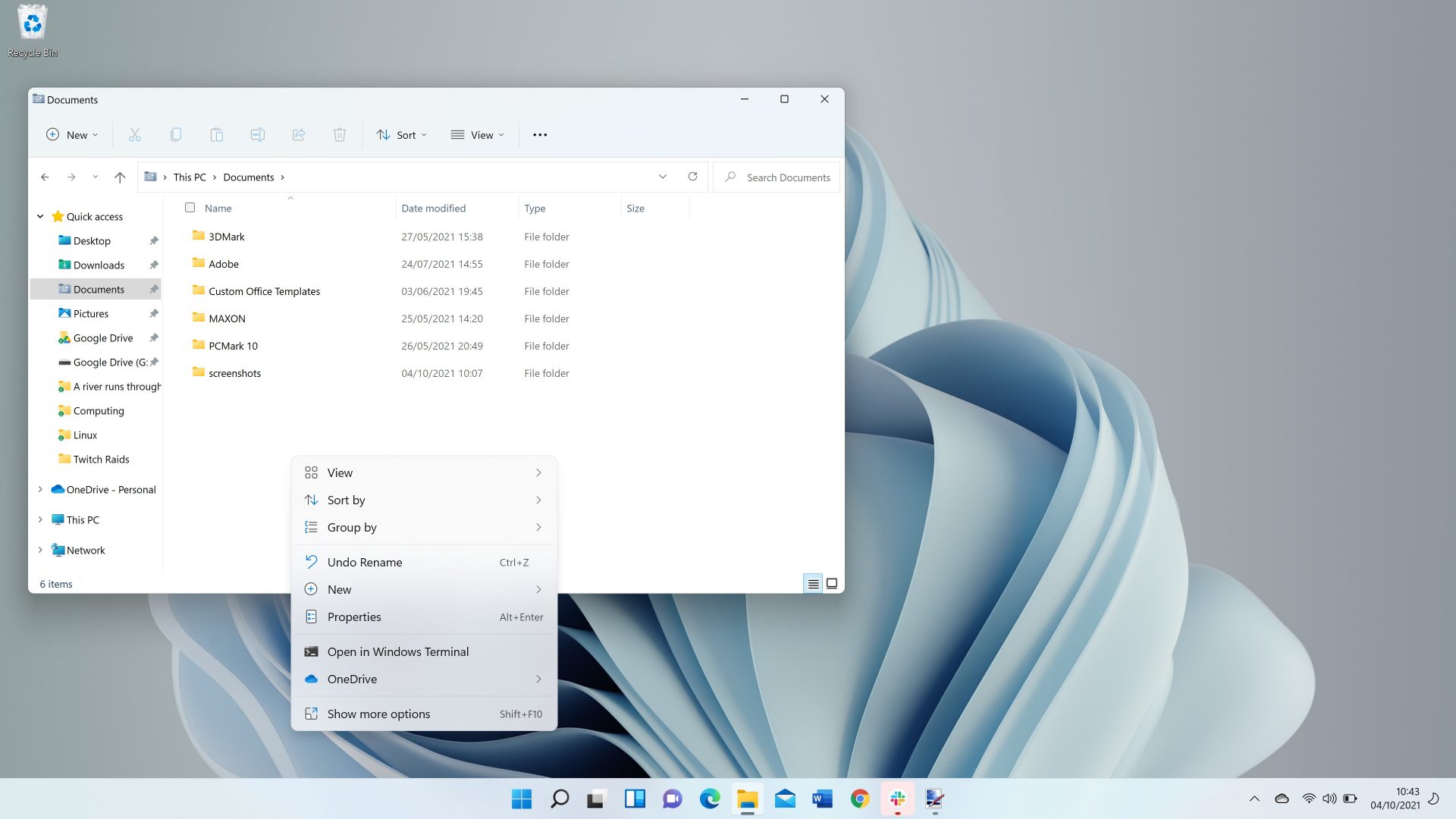Select Open in Windows Terminal
The height and width of the screenshot is (819, 1456).
tap(397, 651)
